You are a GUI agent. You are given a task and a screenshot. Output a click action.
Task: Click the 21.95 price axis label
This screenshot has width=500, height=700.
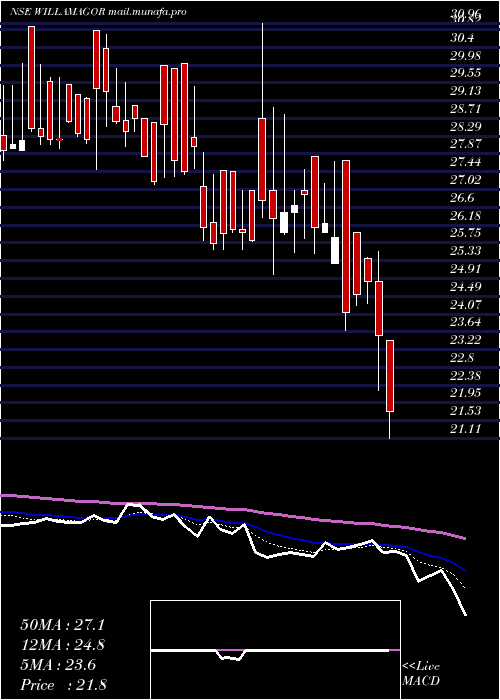coord(465,393)
